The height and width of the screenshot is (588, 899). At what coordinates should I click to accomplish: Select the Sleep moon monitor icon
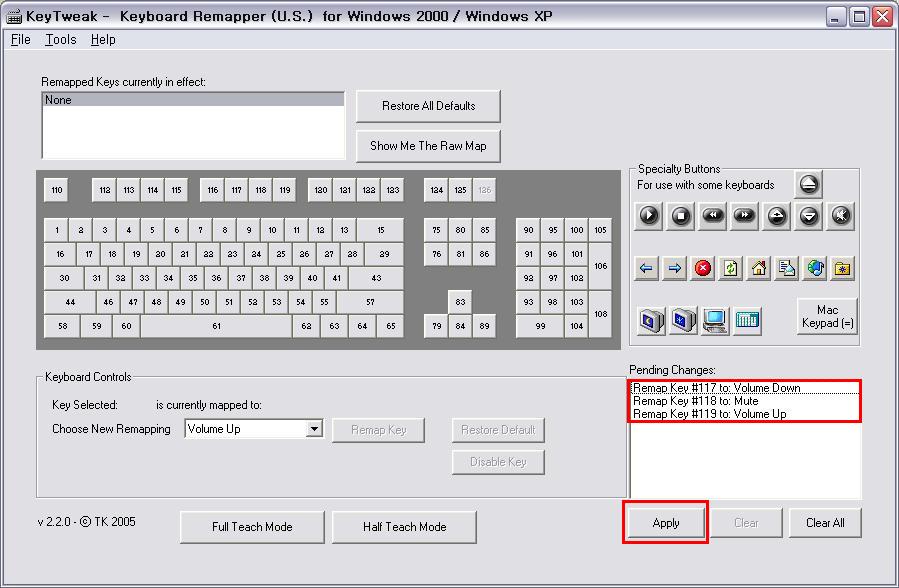[x=651, y=320]
